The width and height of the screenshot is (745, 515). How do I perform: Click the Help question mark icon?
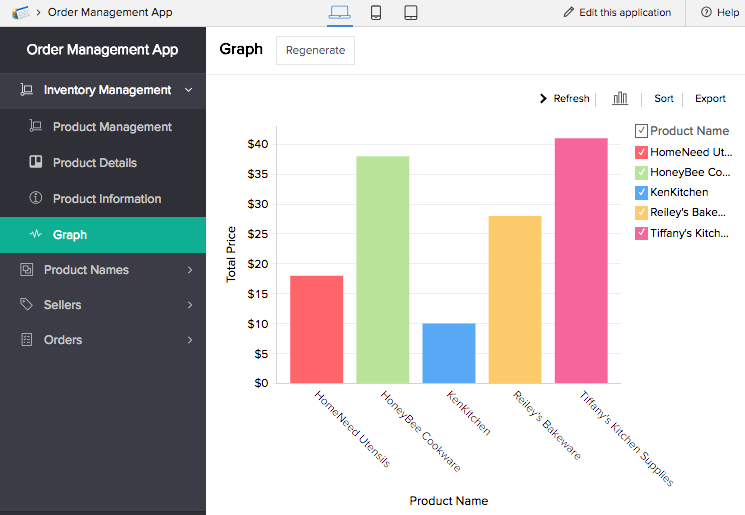pyautogui.click(x=706, y=12)
